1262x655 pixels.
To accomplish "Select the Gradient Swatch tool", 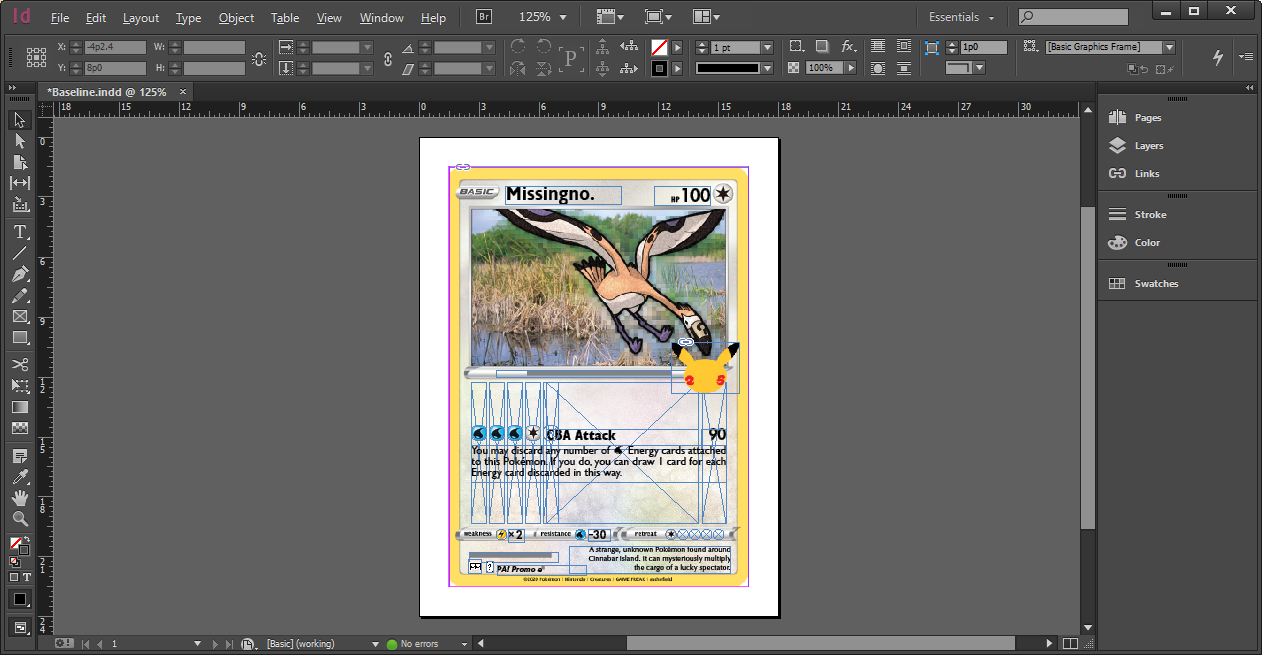I will [x=20, y=407].
